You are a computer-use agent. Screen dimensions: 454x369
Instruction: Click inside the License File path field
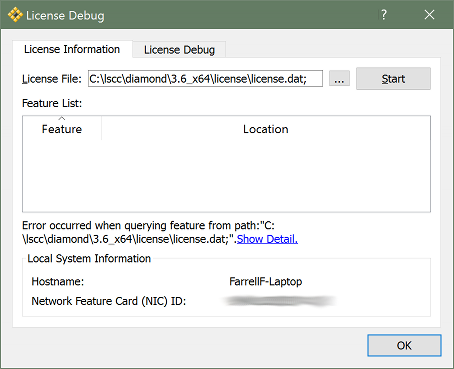click(x=205, y=79)
